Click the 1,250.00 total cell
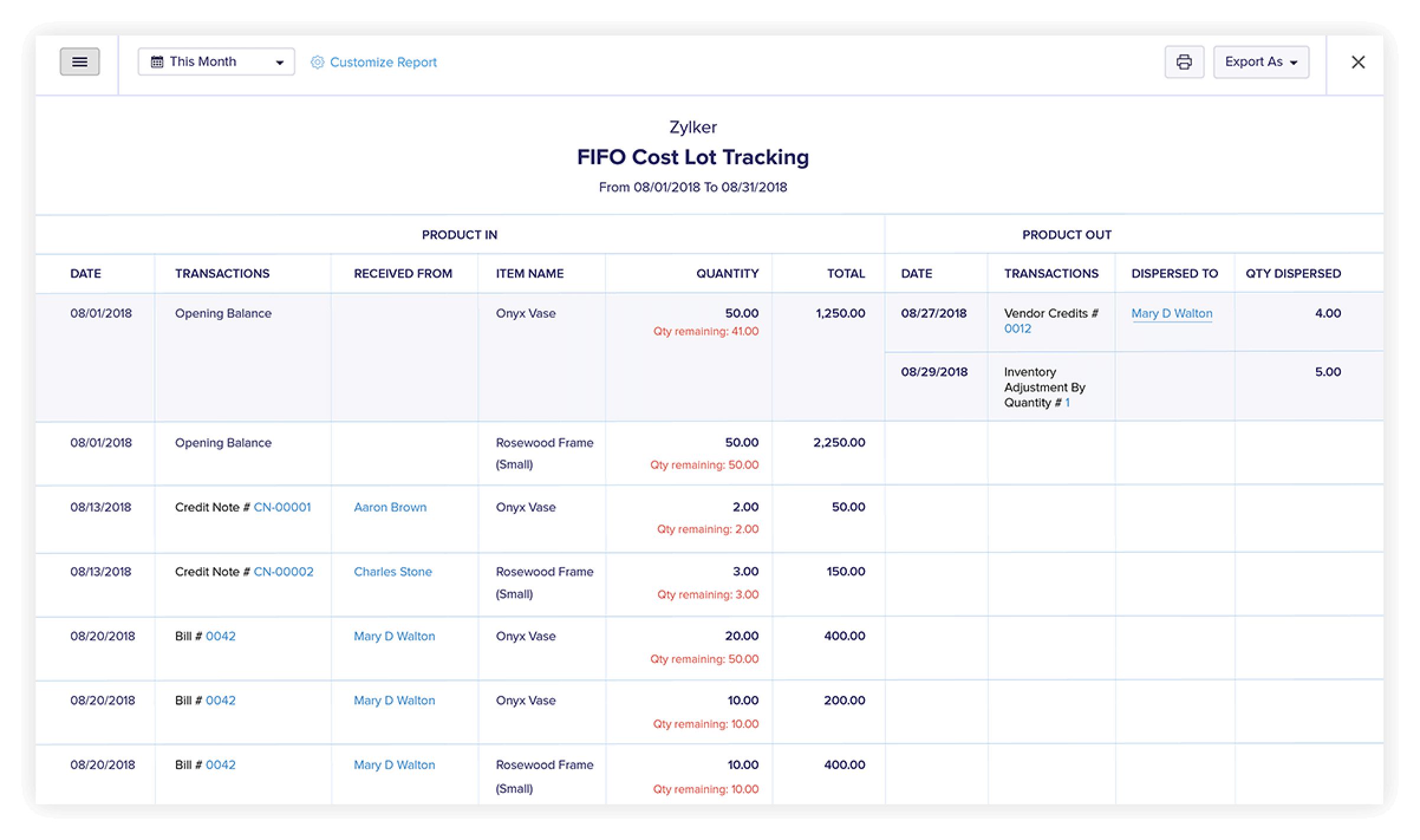Screen dimensions: 1420x840 point(840,313)
